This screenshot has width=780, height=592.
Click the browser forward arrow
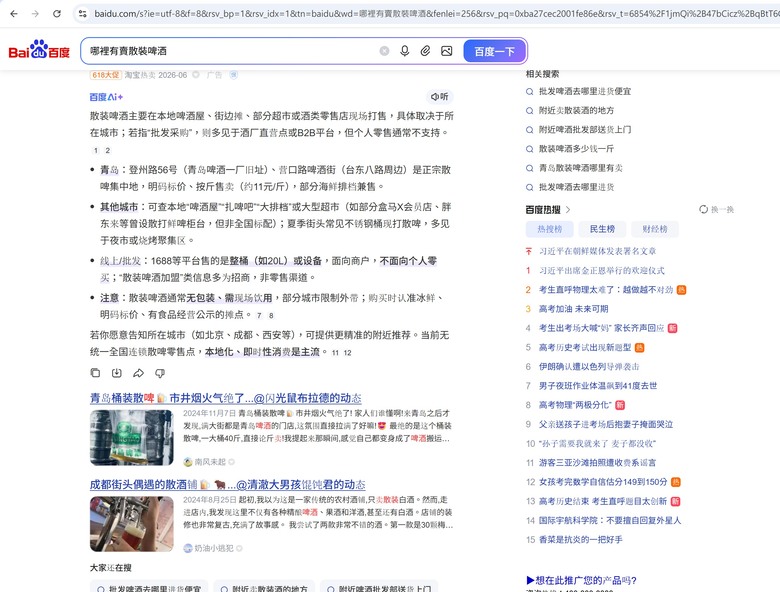coord(35,13)
